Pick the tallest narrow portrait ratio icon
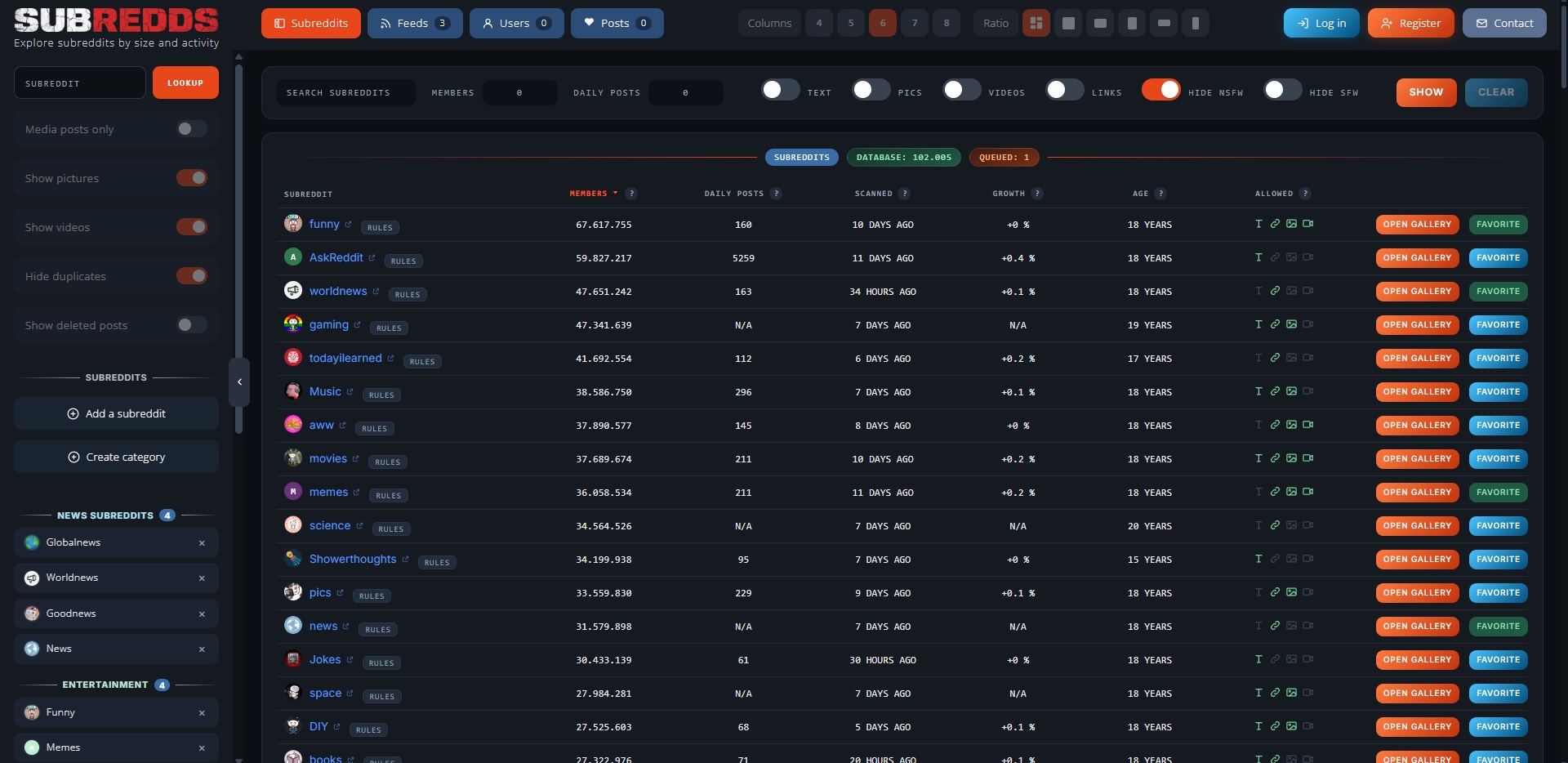The image size is (1568, 763). pyautogui.click(x=1196, y=23)
